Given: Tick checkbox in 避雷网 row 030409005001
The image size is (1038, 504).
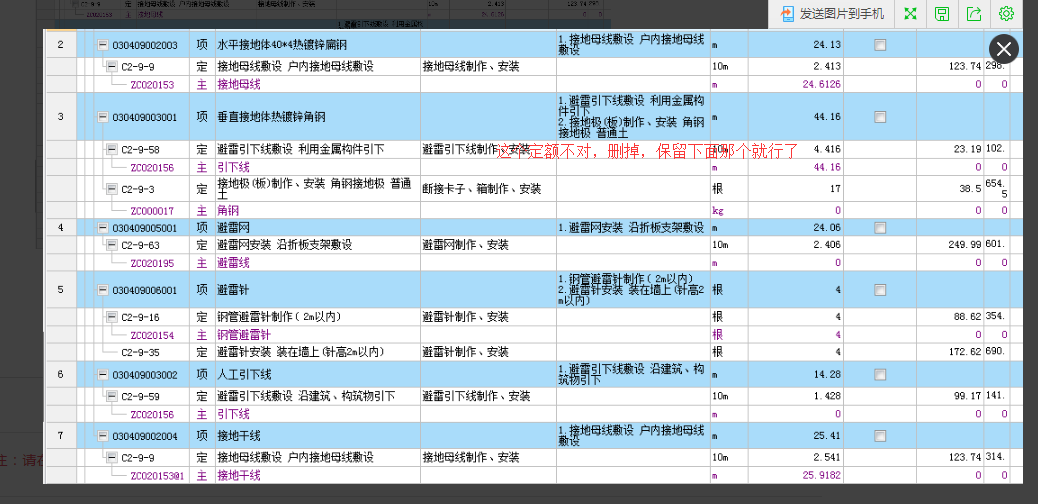Looking at the screenshot, I should coord(880,228).
